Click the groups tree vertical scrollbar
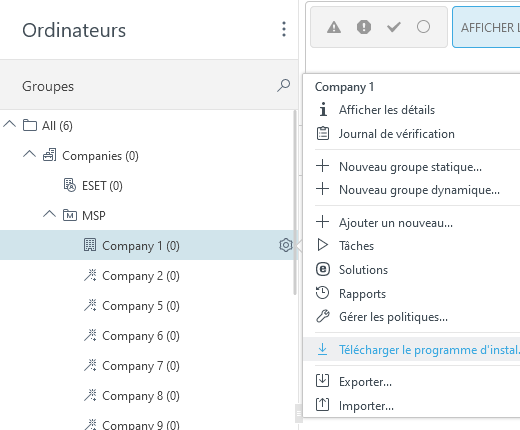This screenshot has width=520, height=430. (x=295, y=202)
